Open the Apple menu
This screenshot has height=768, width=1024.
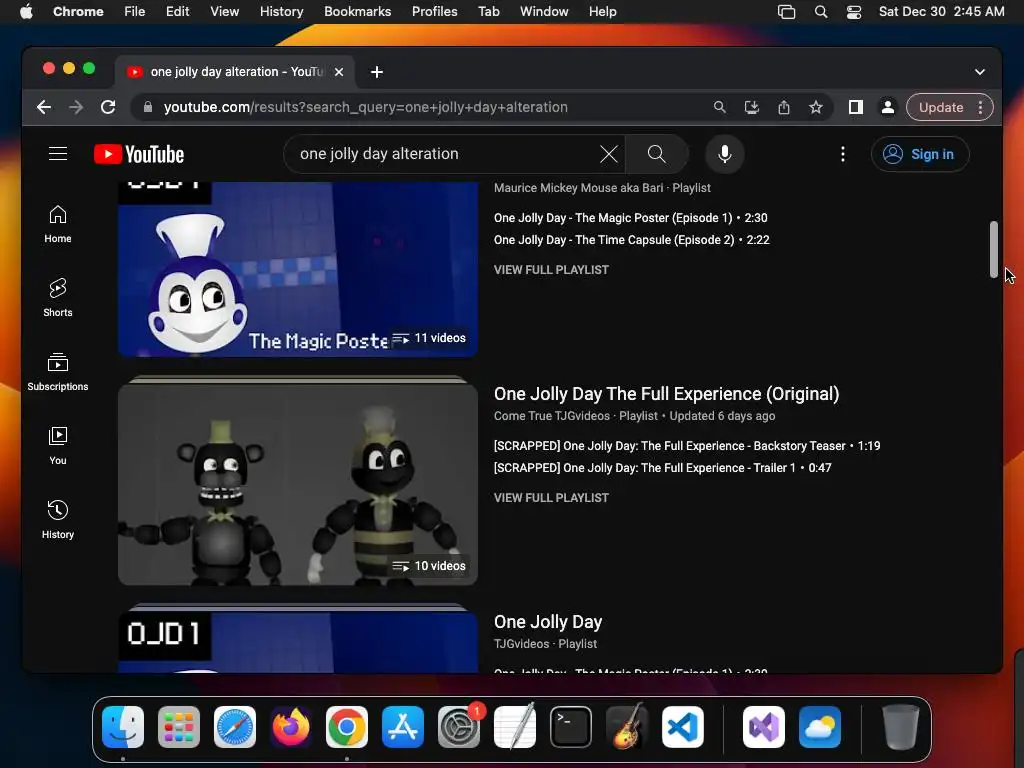click(x=26, y=12)
